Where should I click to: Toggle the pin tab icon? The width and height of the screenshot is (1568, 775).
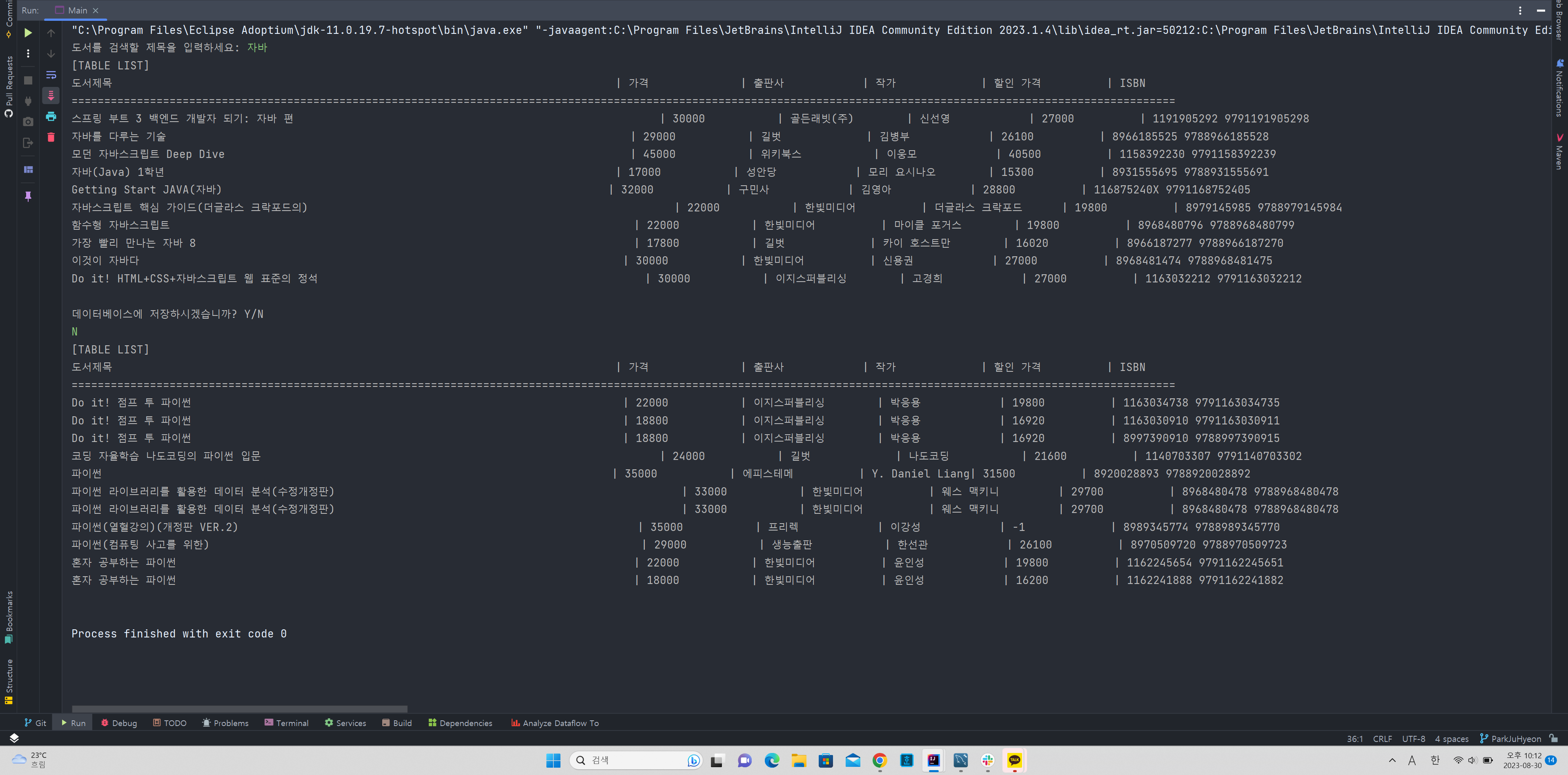28,196
